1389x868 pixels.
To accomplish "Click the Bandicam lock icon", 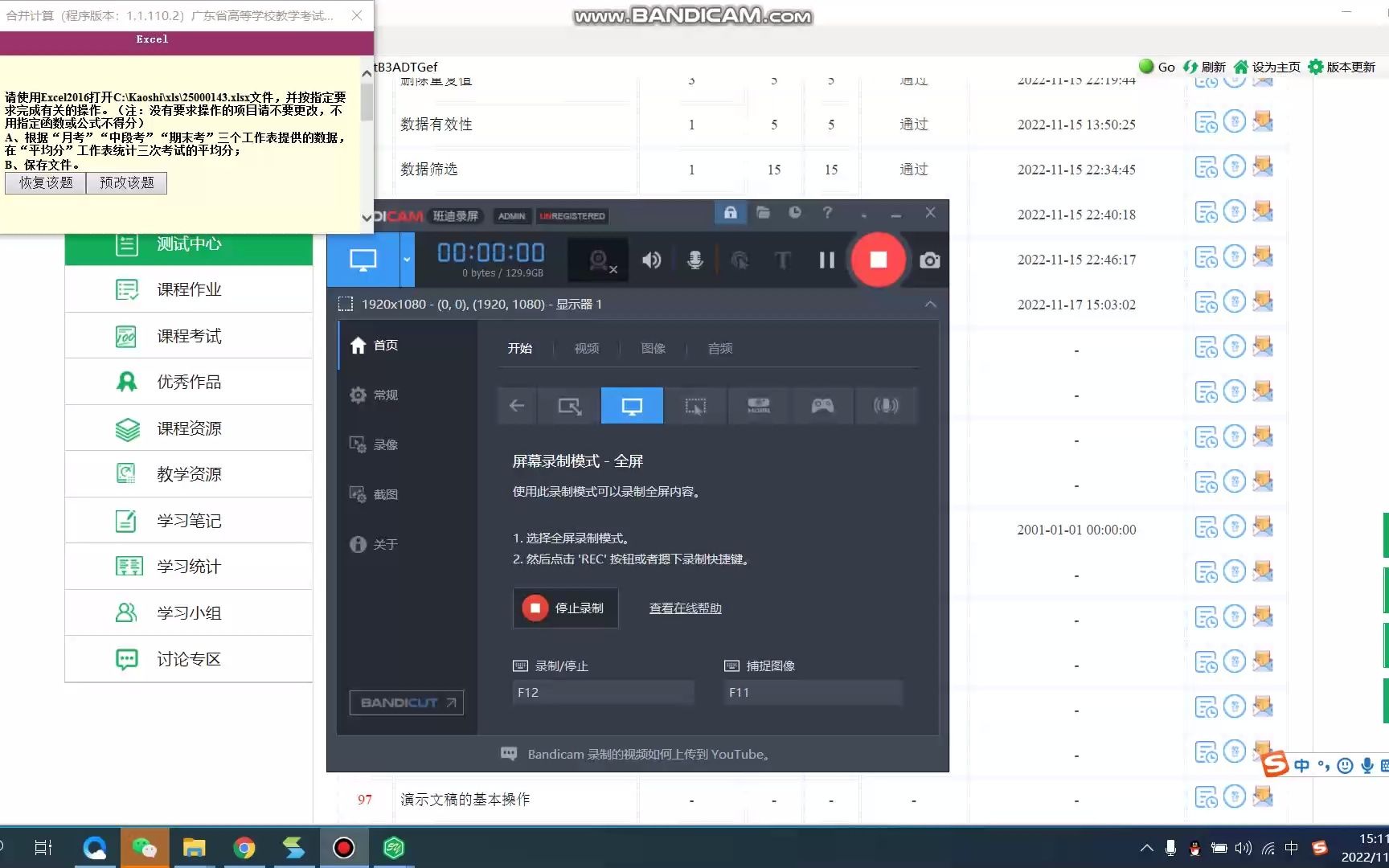I will pos(730,213).
